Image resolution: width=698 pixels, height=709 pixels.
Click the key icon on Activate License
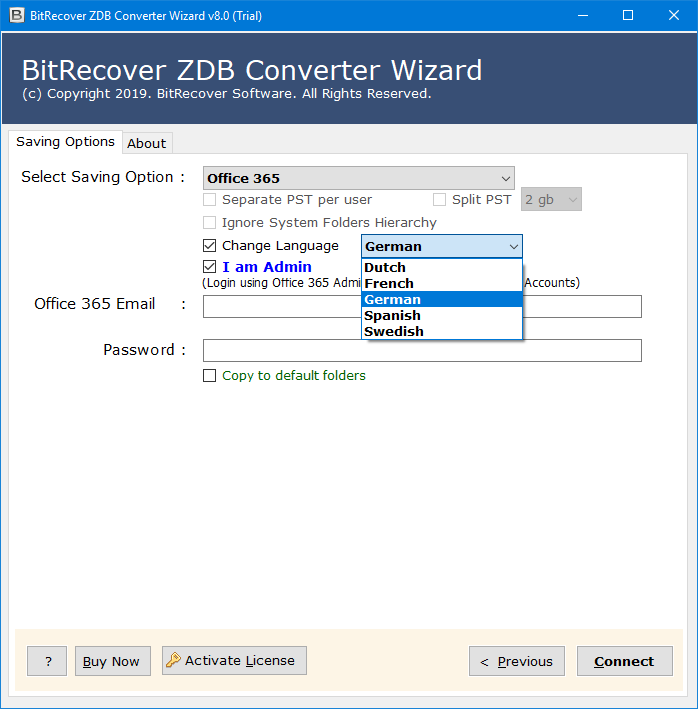(x=173, y=660)
